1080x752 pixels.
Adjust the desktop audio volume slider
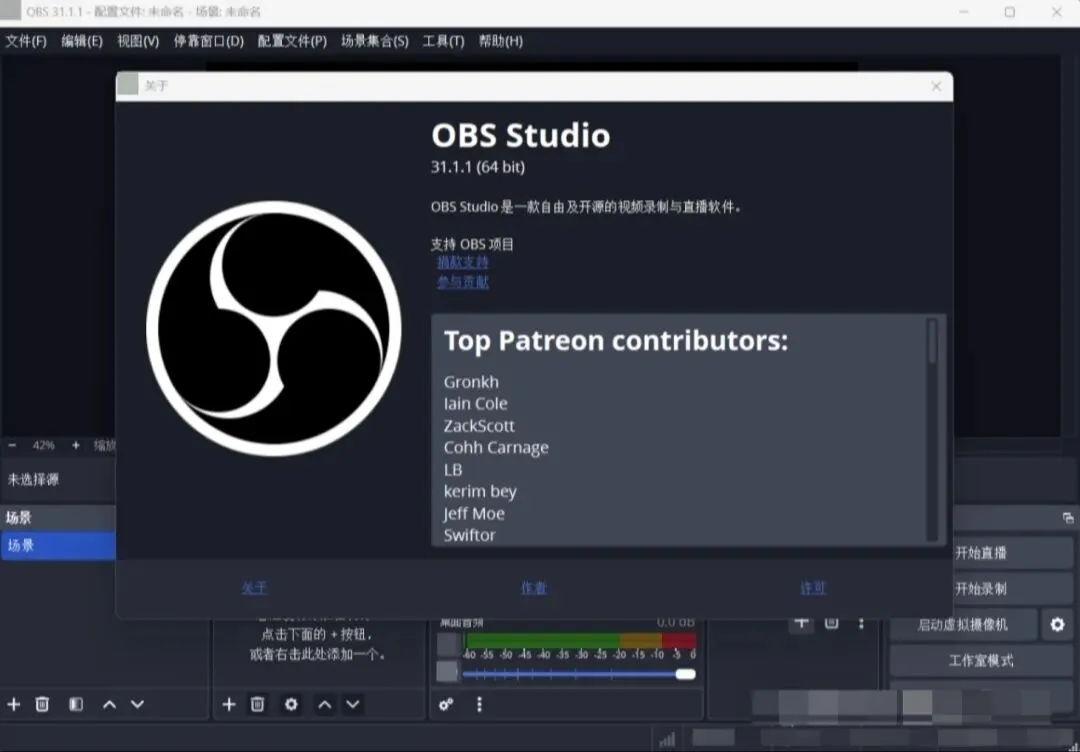[x=579, y=674]
